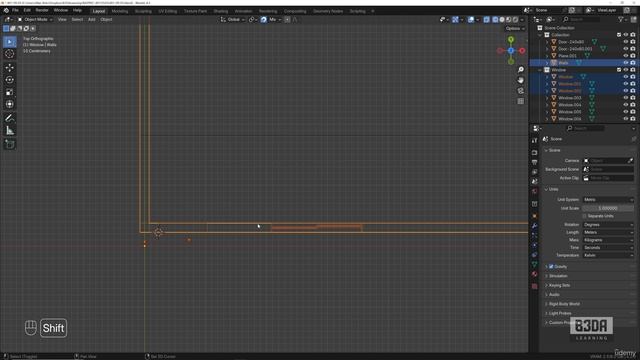Open the Tool properties tab
This screenshot has width=640, height=360.
(x=535, y=140)
